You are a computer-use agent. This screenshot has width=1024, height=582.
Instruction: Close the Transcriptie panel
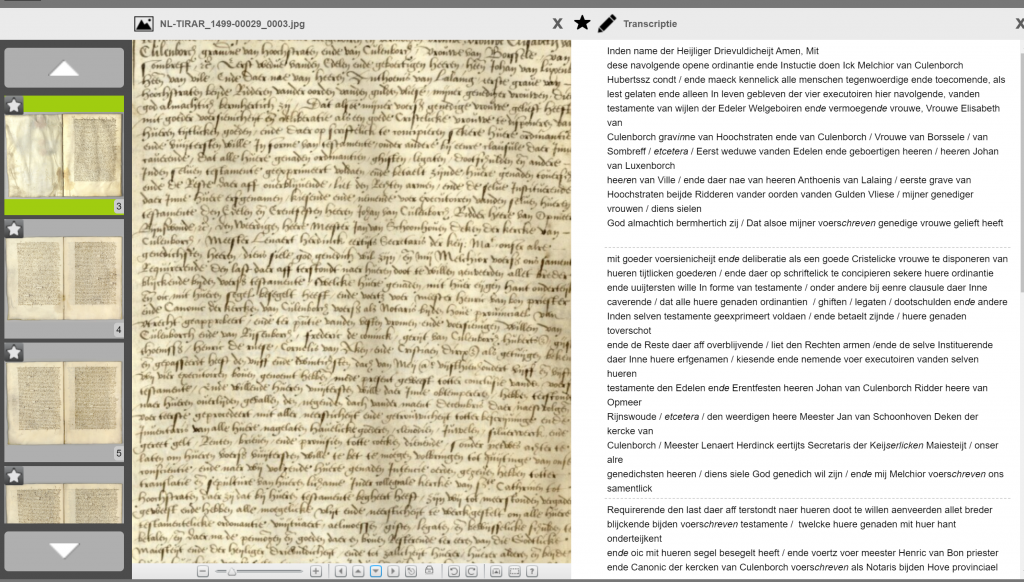click(1018, 24)
